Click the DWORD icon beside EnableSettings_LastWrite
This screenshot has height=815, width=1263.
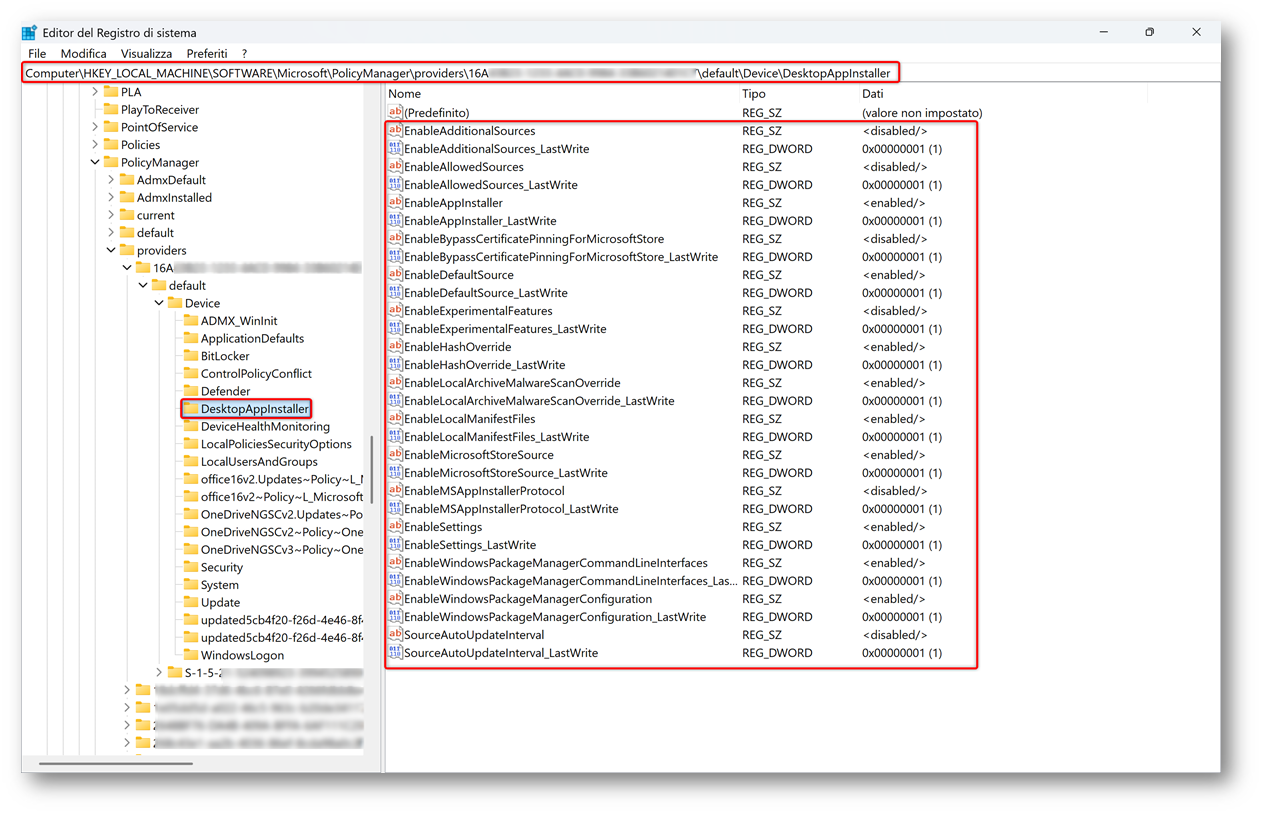tap(395, 545)
